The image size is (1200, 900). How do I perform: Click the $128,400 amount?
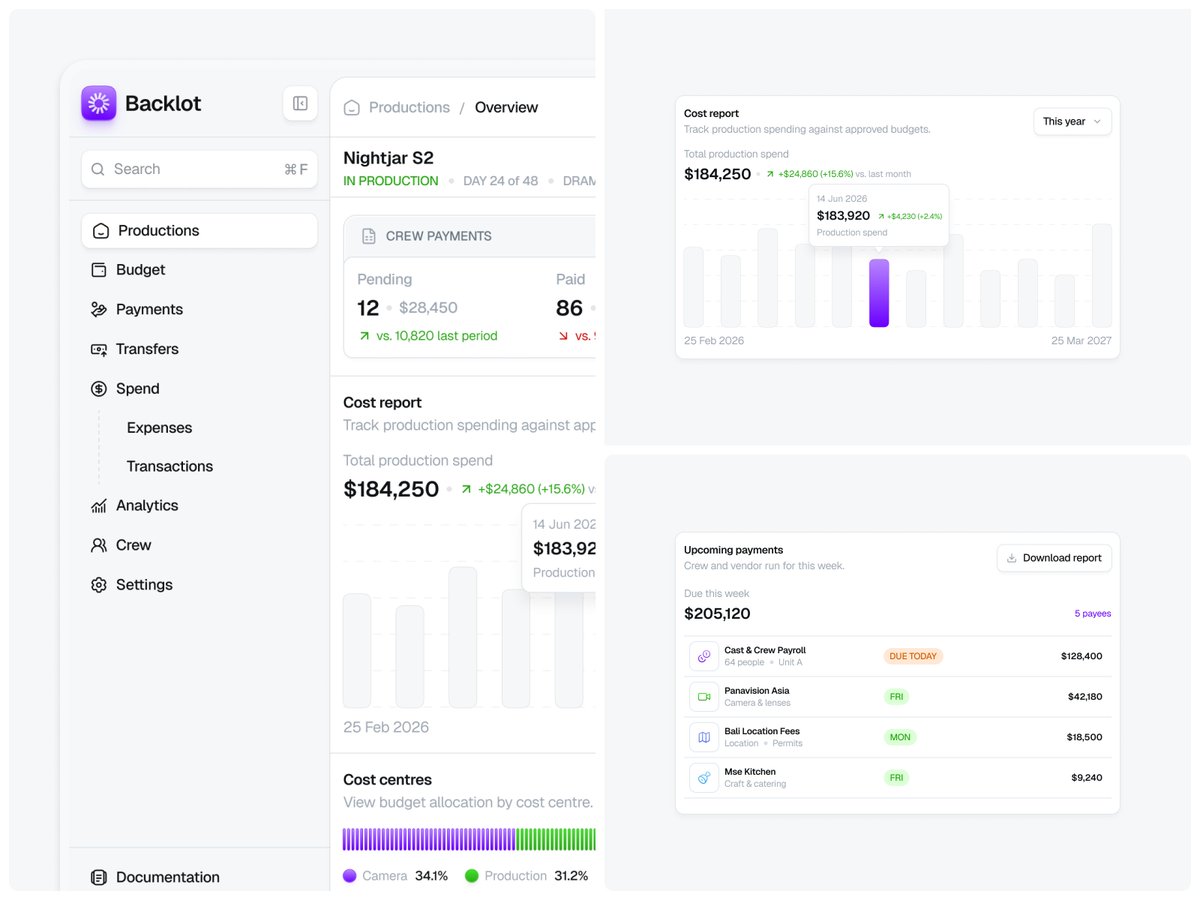pyautogui.click(x=1081, y=656)
